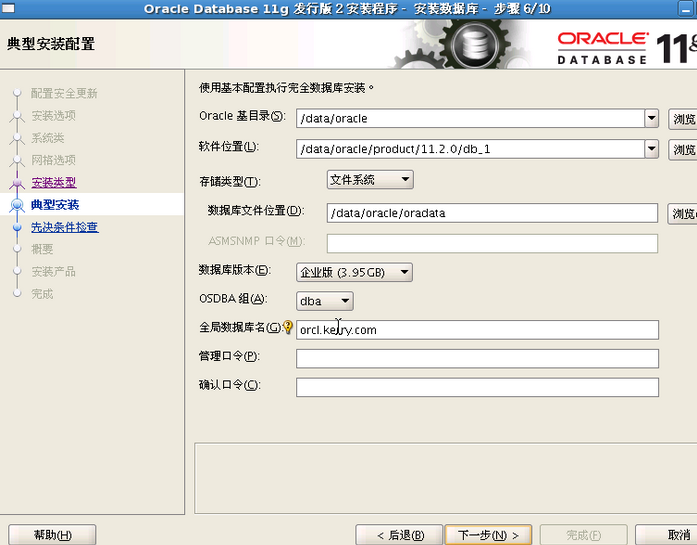The width and height of the screenshot is (697, 545).
Task: Open the storage type 文件系统 dropdown
Action: [x=370, y=180]
